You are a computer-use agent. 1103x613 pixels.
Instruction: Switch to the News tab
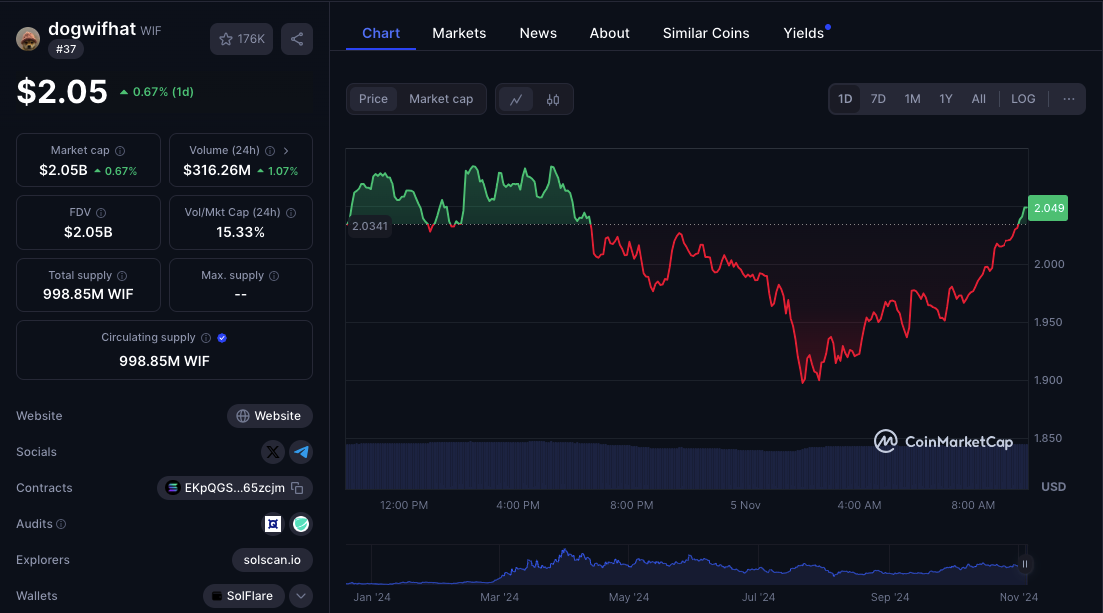538,33
